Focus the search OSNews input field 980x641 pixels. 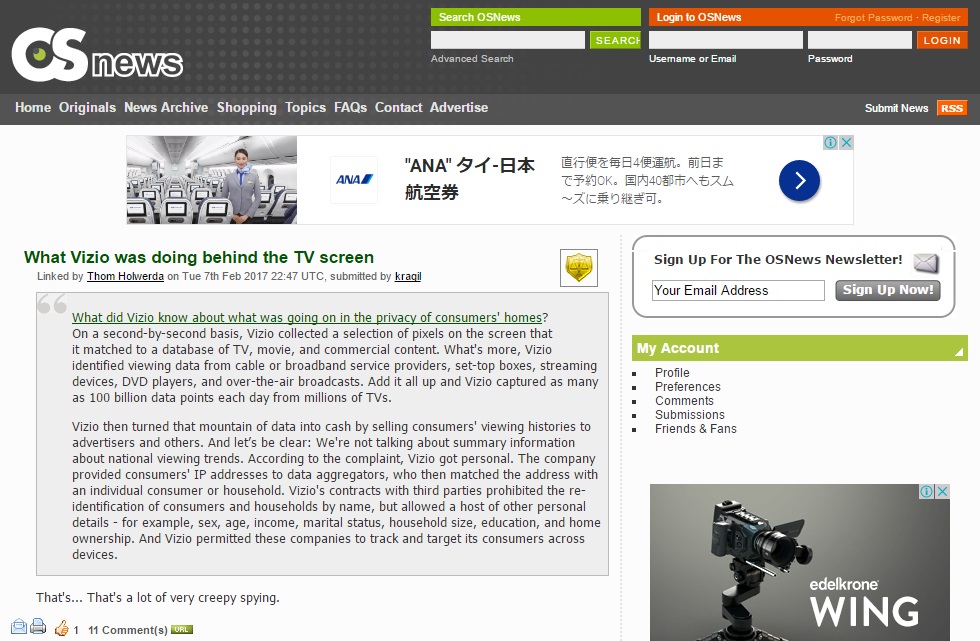coord(508,40)
